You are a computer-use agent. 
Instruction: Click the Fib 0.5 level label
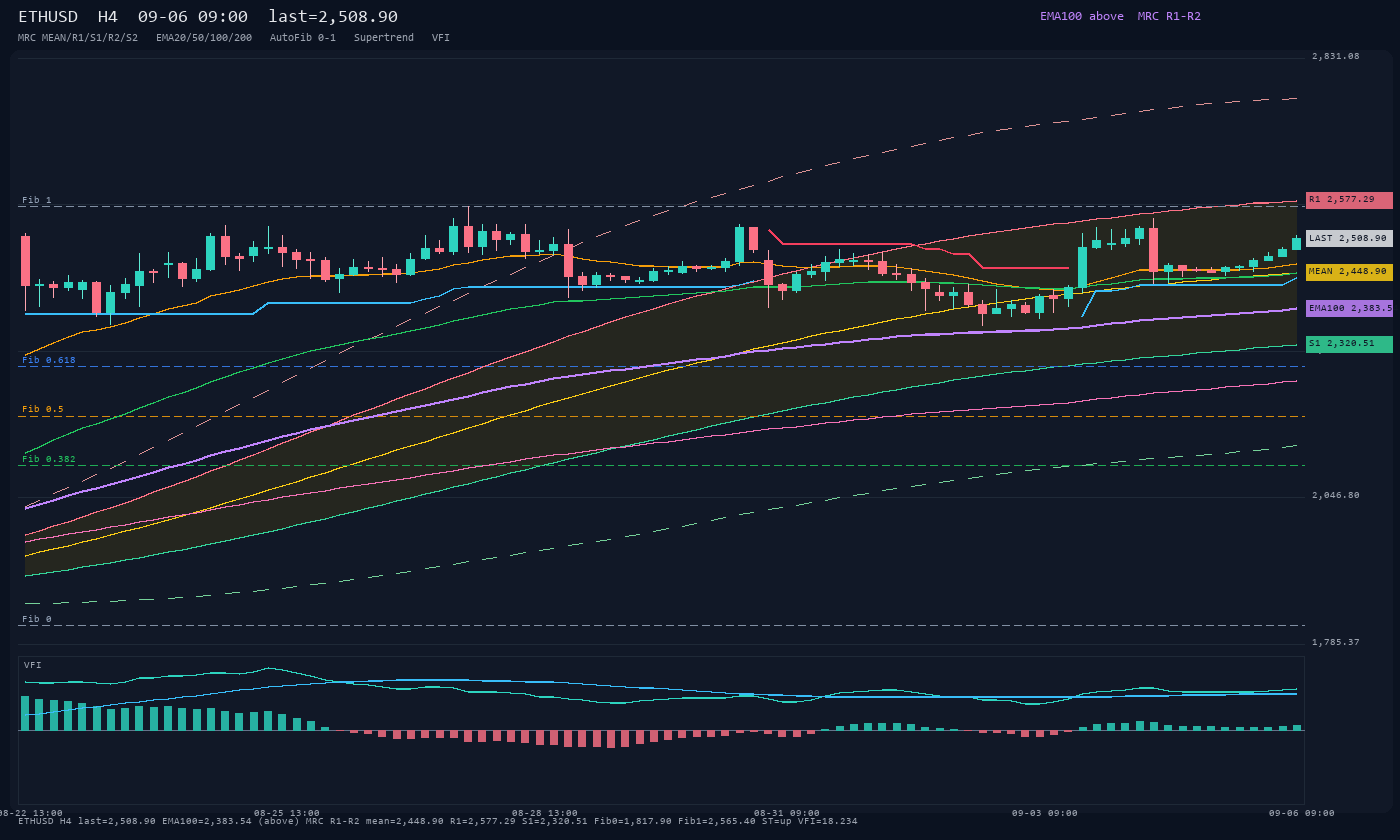tap(43, 409)
